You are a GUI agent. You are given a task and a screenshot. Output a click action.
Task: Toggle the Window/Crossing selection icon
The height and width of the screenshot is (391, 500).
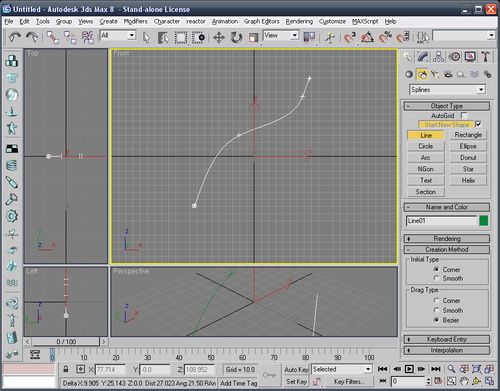(x=199, y=37)
